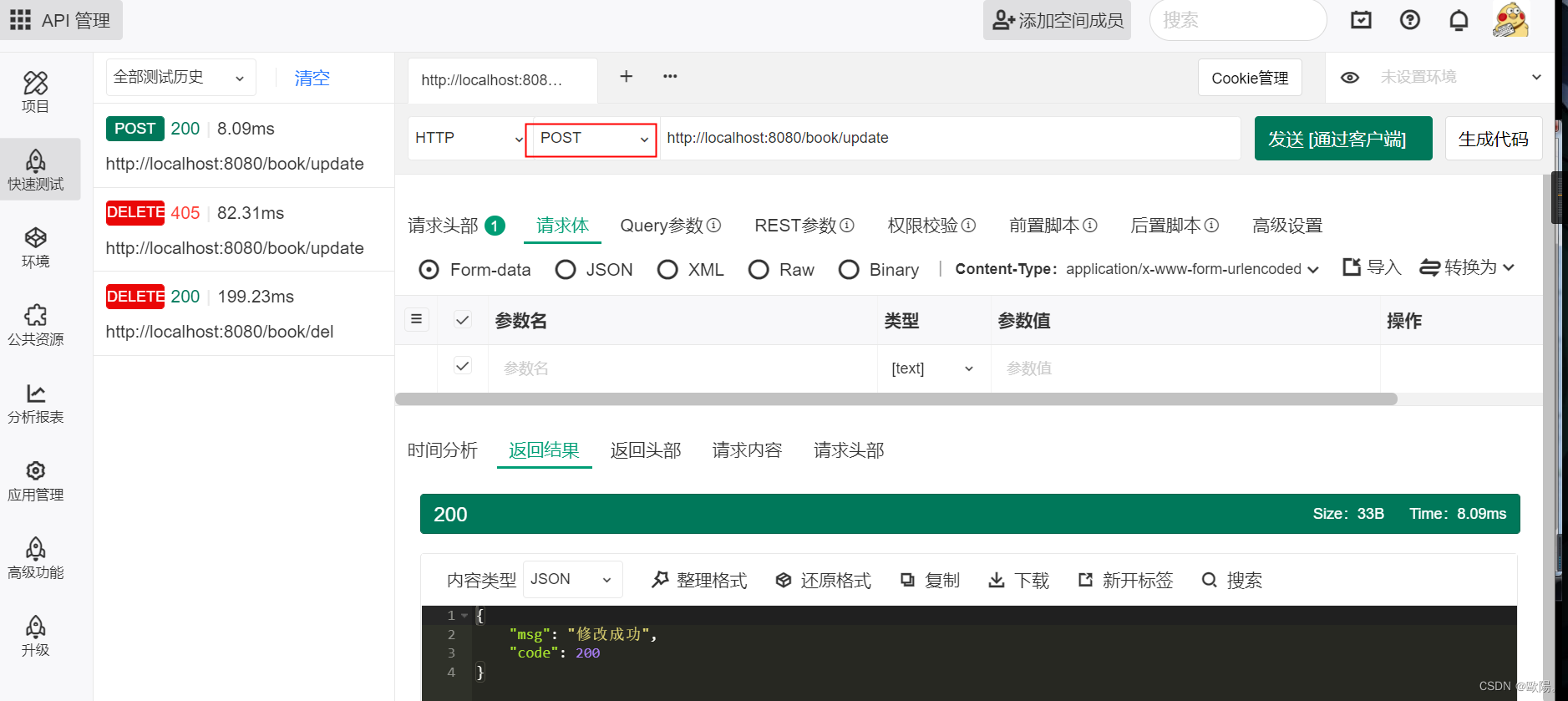The height and width of the screenshot is (701, 1568).
Task: Switch to the 请求体 tab
Action: (x=562, y=226)
